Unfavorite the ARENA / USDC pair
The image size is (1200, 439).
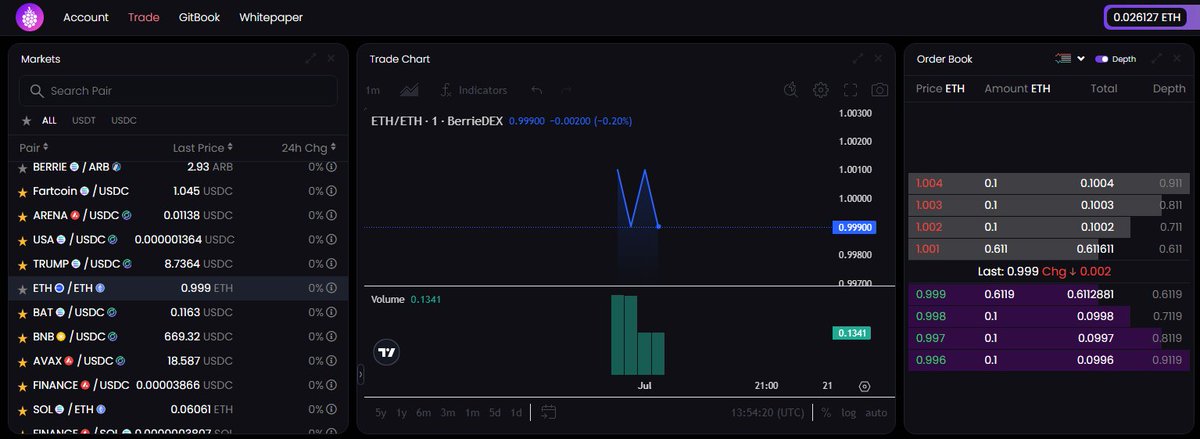coord(25,215)
